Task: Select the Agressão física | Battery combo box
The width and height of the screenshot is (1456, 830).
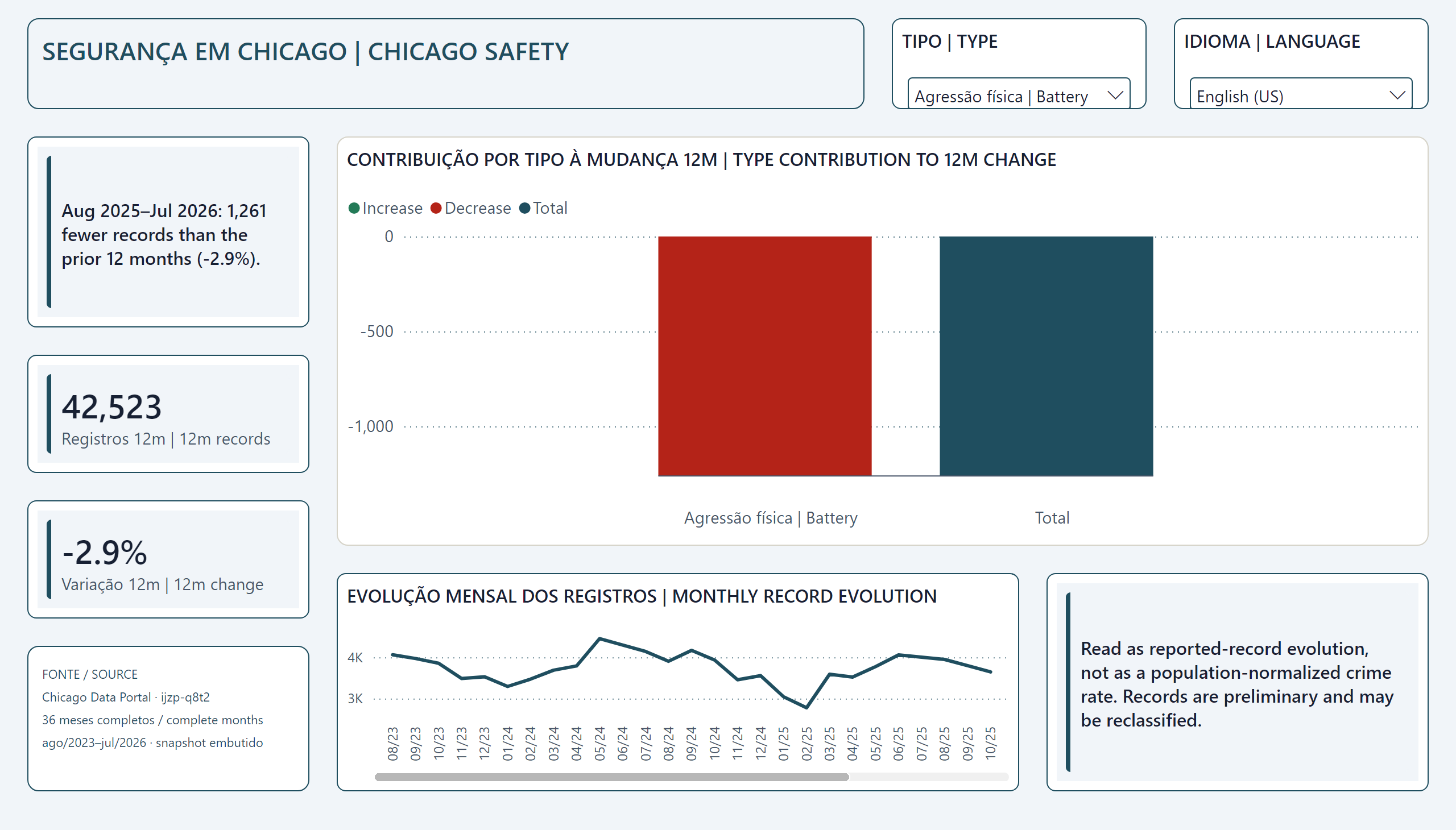Action: [1019, 94]
